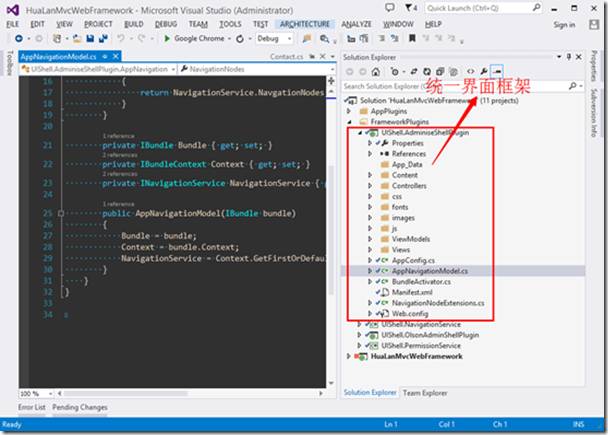Click the magnifier icon in Quick Launch box
Viewport: 608px width, 435px height.
pos(536,7)
